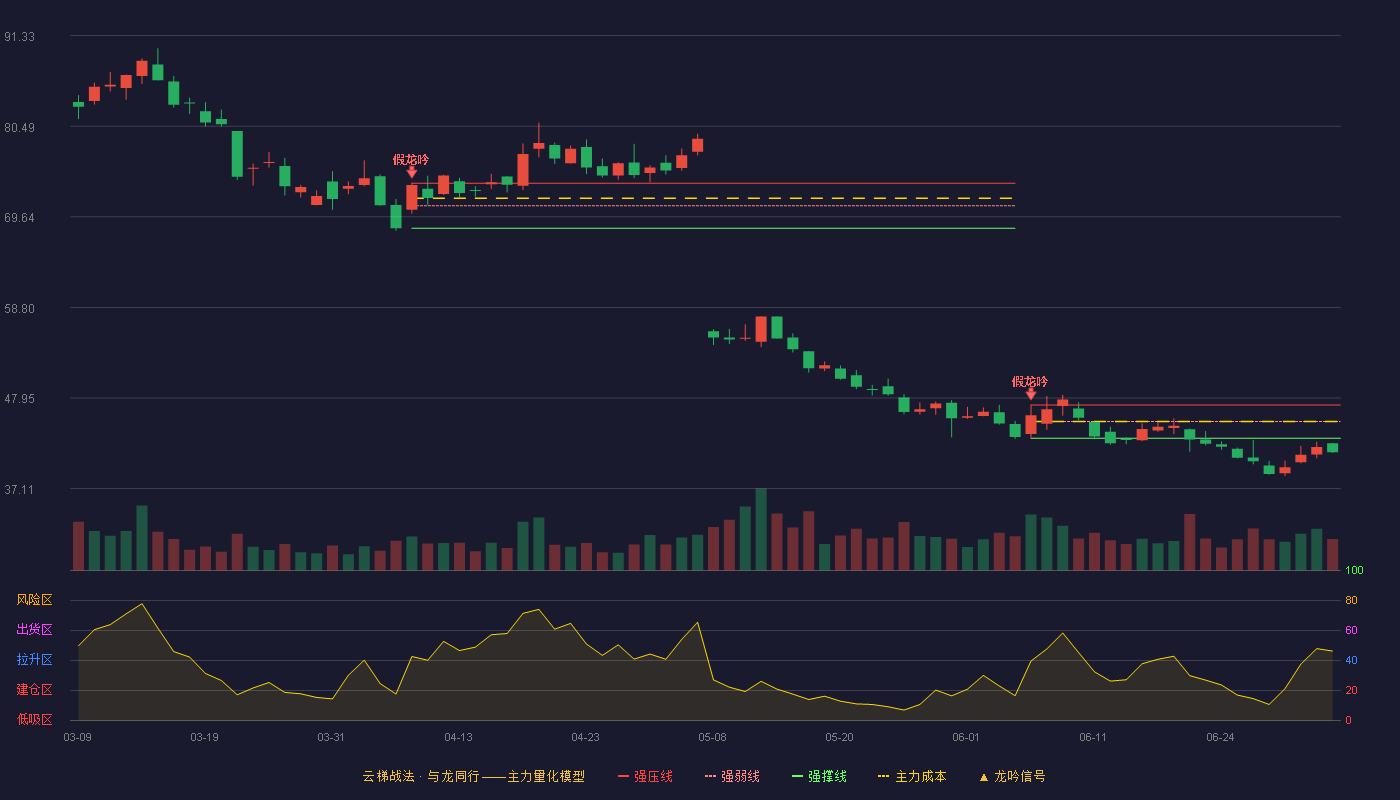Screen dimensions: 1400x800
Task: Select the 风险区 zone label
Action: (x=35, y=600)
